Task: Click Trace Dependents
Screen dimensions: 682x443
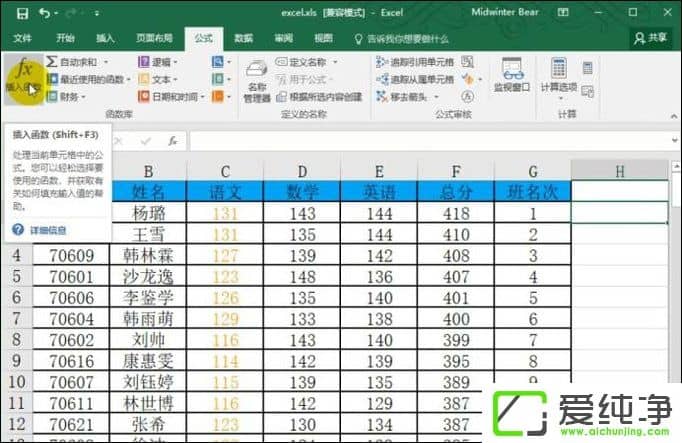Action: (x=415, y=79)
